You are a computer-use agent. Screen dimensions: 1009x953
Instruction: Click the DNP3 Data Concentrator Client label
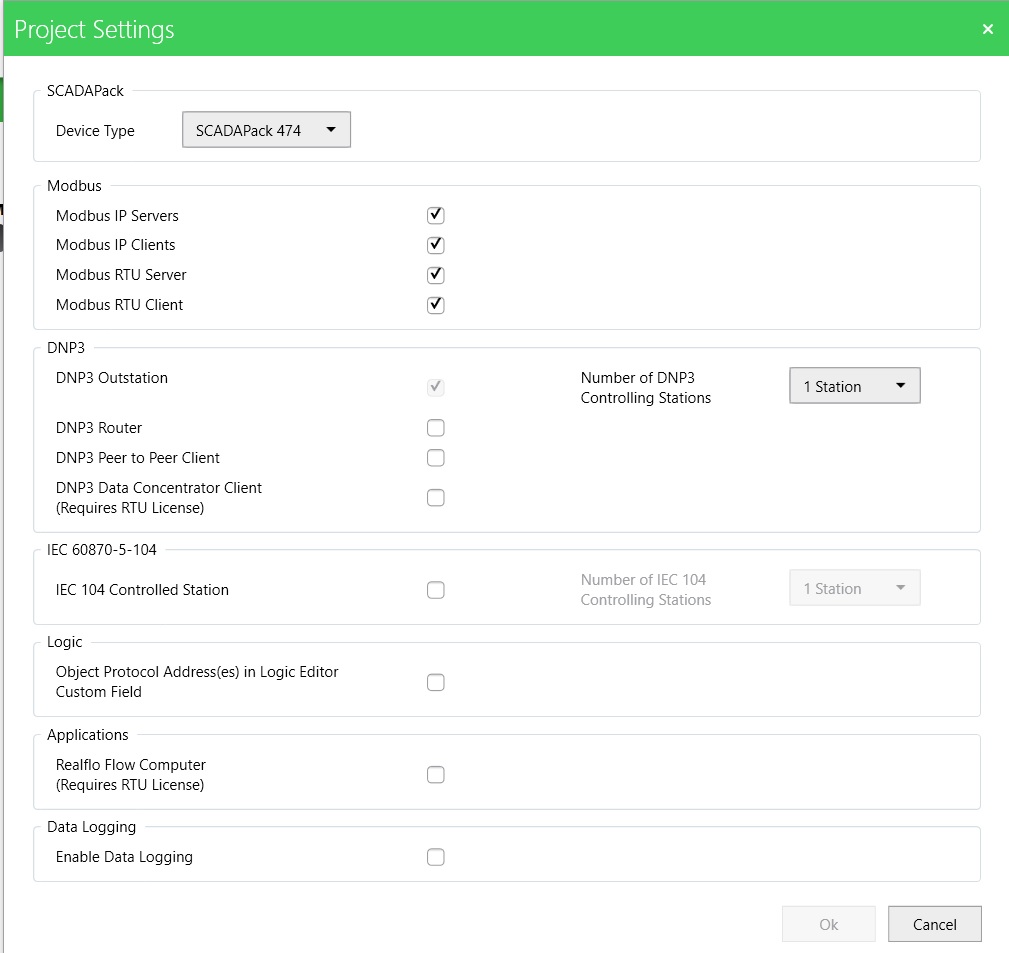(158, 497)
